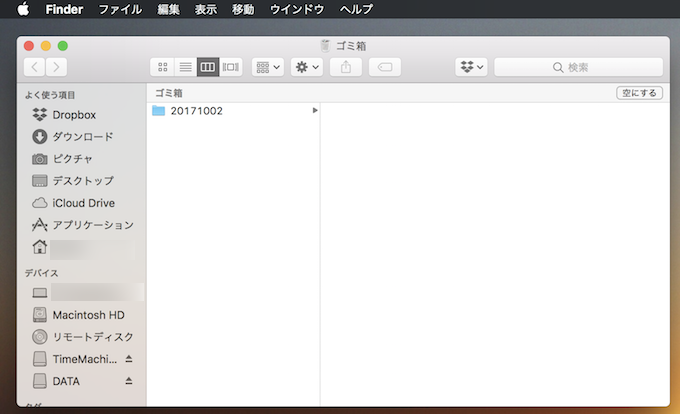This screenshot has width=680, height=414.
Task: Click the Edit Tags toolbar button
Action: (x=385, y=67)
